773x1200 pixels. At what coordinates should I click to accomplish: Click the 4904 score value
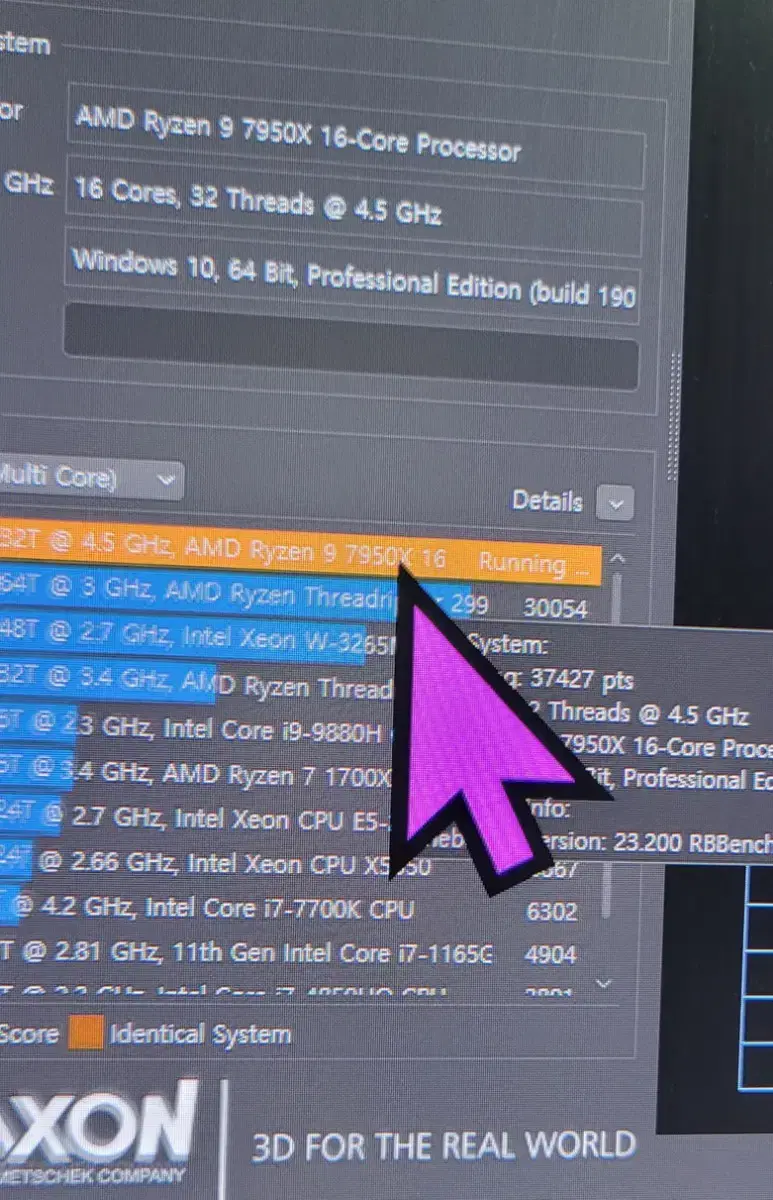[550, 955]
